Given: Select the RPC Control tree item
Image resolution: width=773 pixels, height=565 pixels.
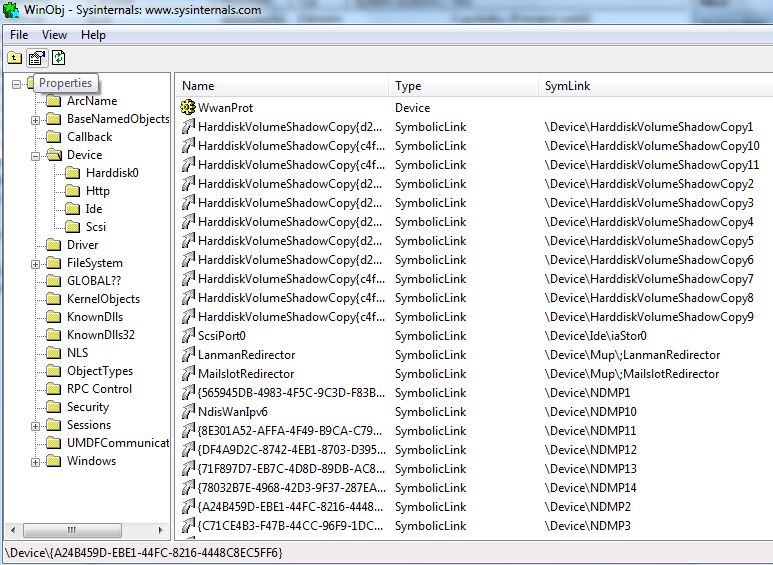Looking at the screenshot, I should (99, 389).
